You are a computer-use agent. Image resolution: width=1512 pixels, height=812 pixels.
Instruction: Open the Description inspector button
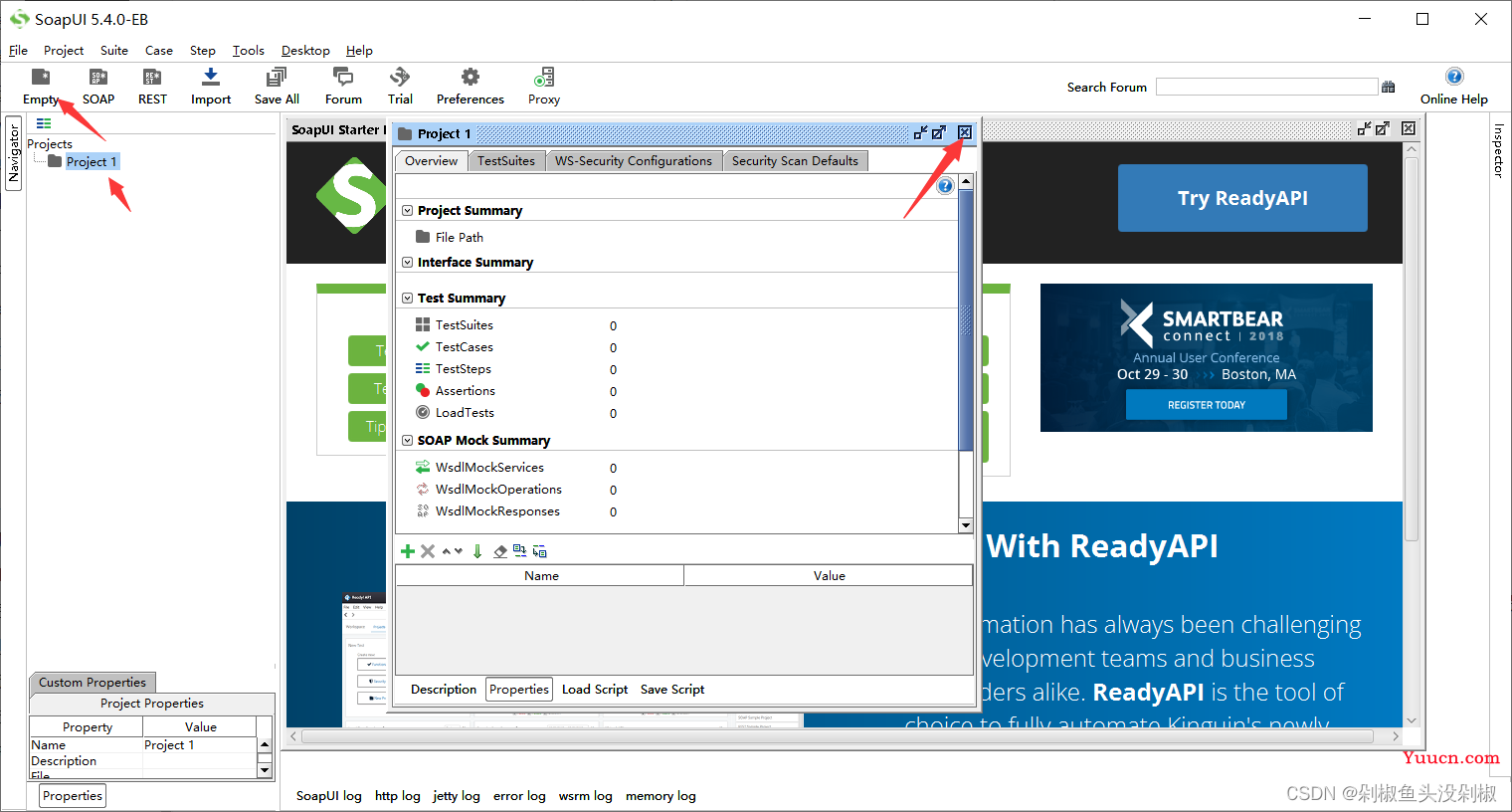(x=444, y=690)
